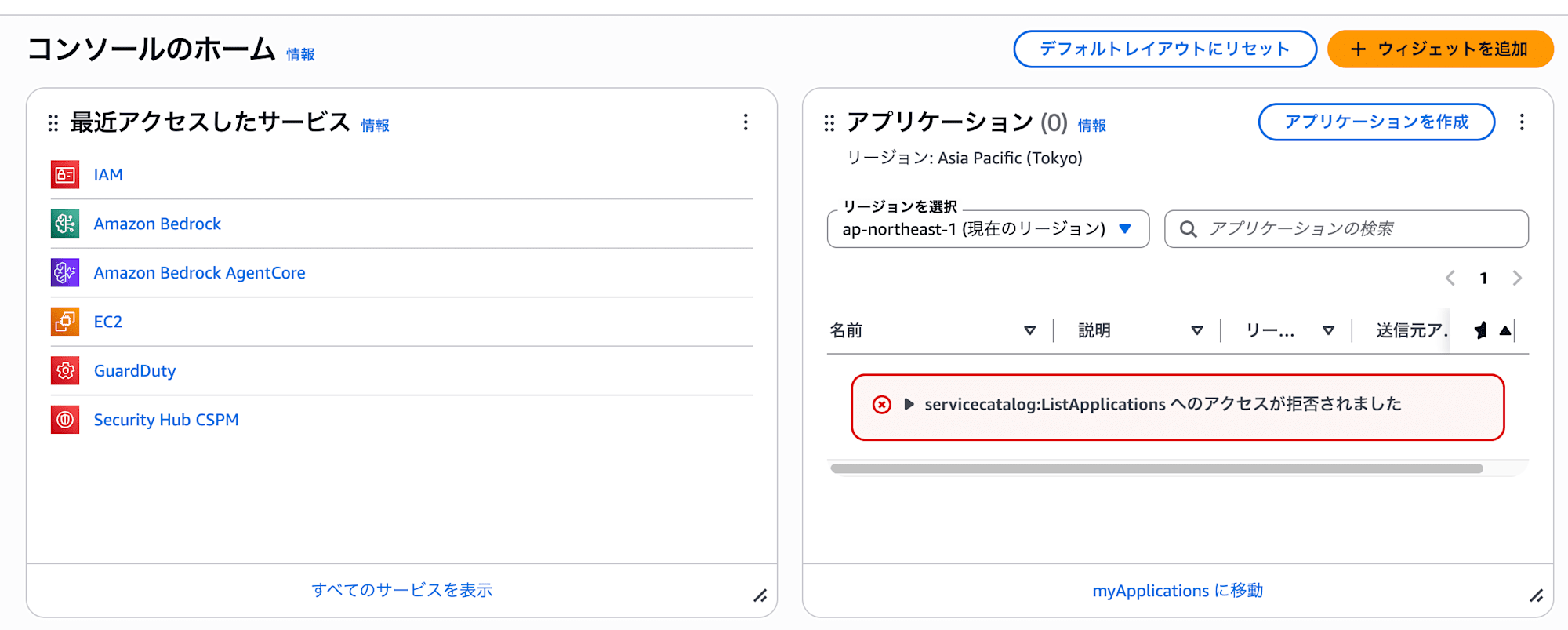Open the IAM service link
Screen dimensions: 1568x630
108,175
